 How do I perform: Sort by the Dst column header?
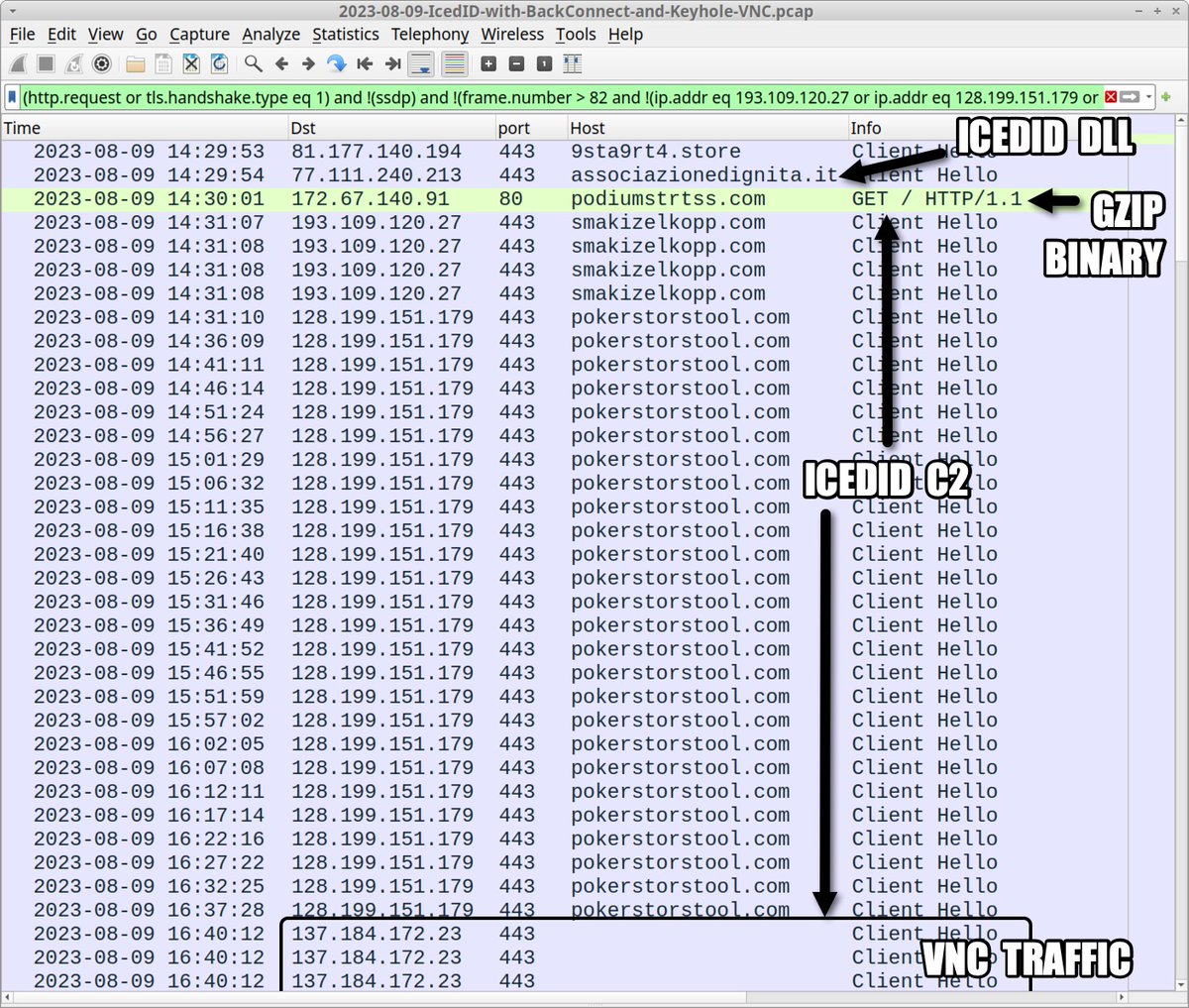tap(392, 128)
